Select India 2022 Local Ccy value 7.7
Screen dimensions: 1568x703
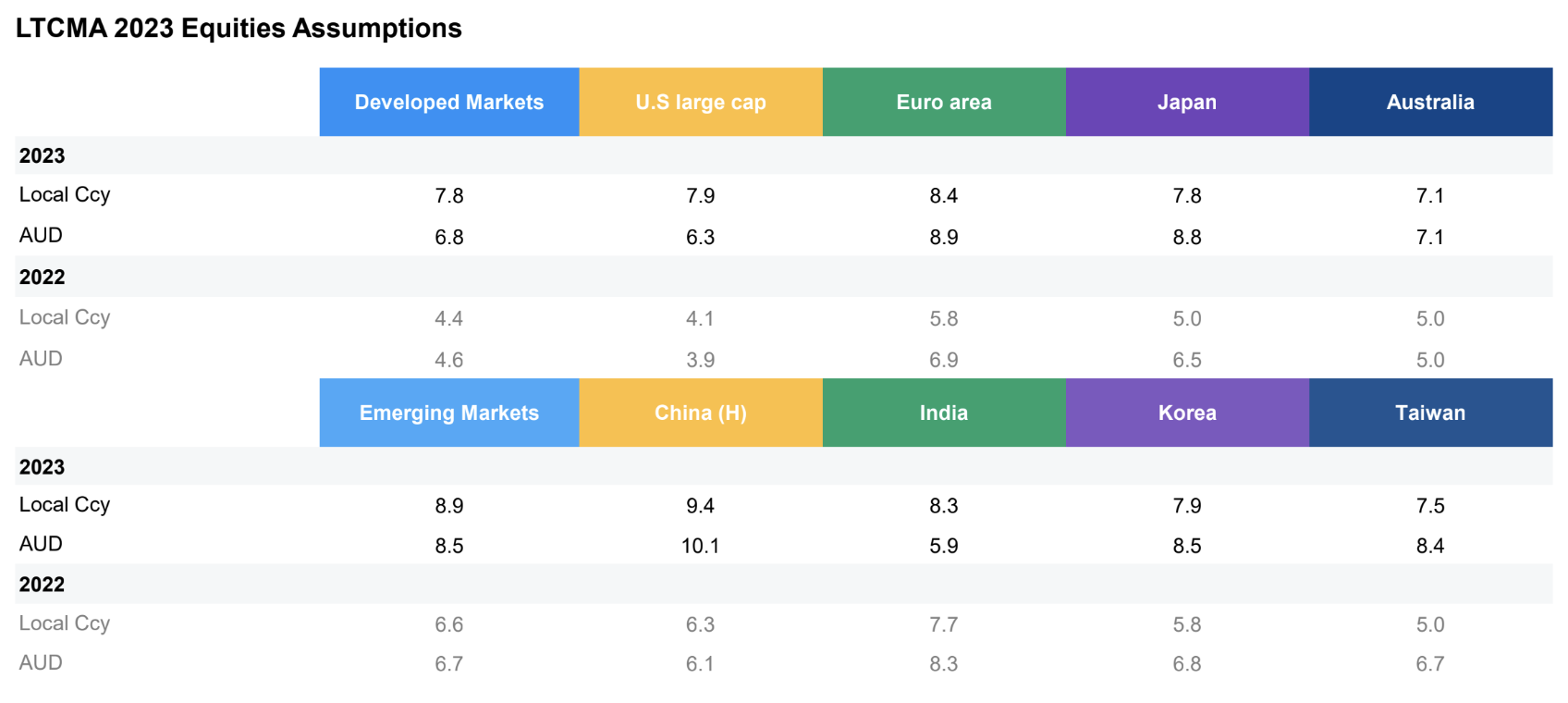[944, 624]
